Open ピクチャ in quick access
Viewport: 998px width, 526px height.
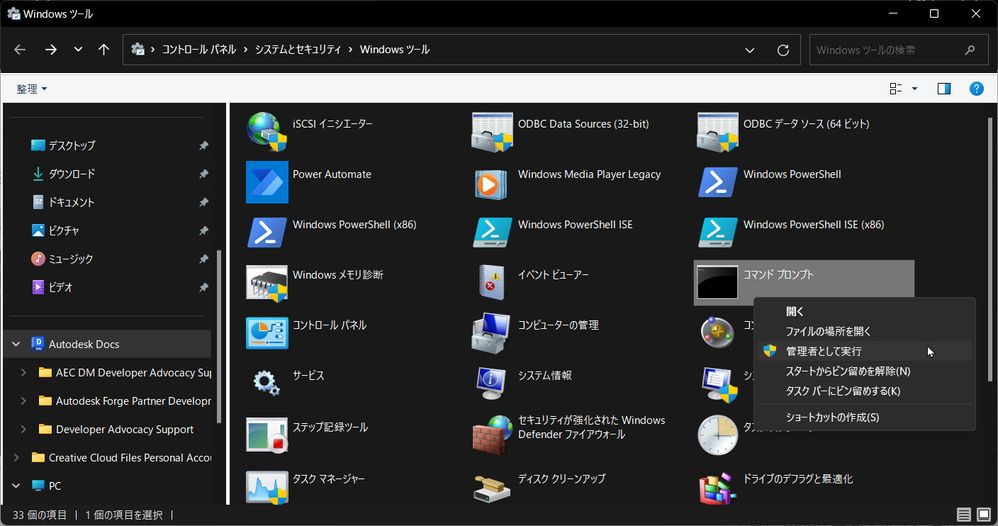coord(64,231)
